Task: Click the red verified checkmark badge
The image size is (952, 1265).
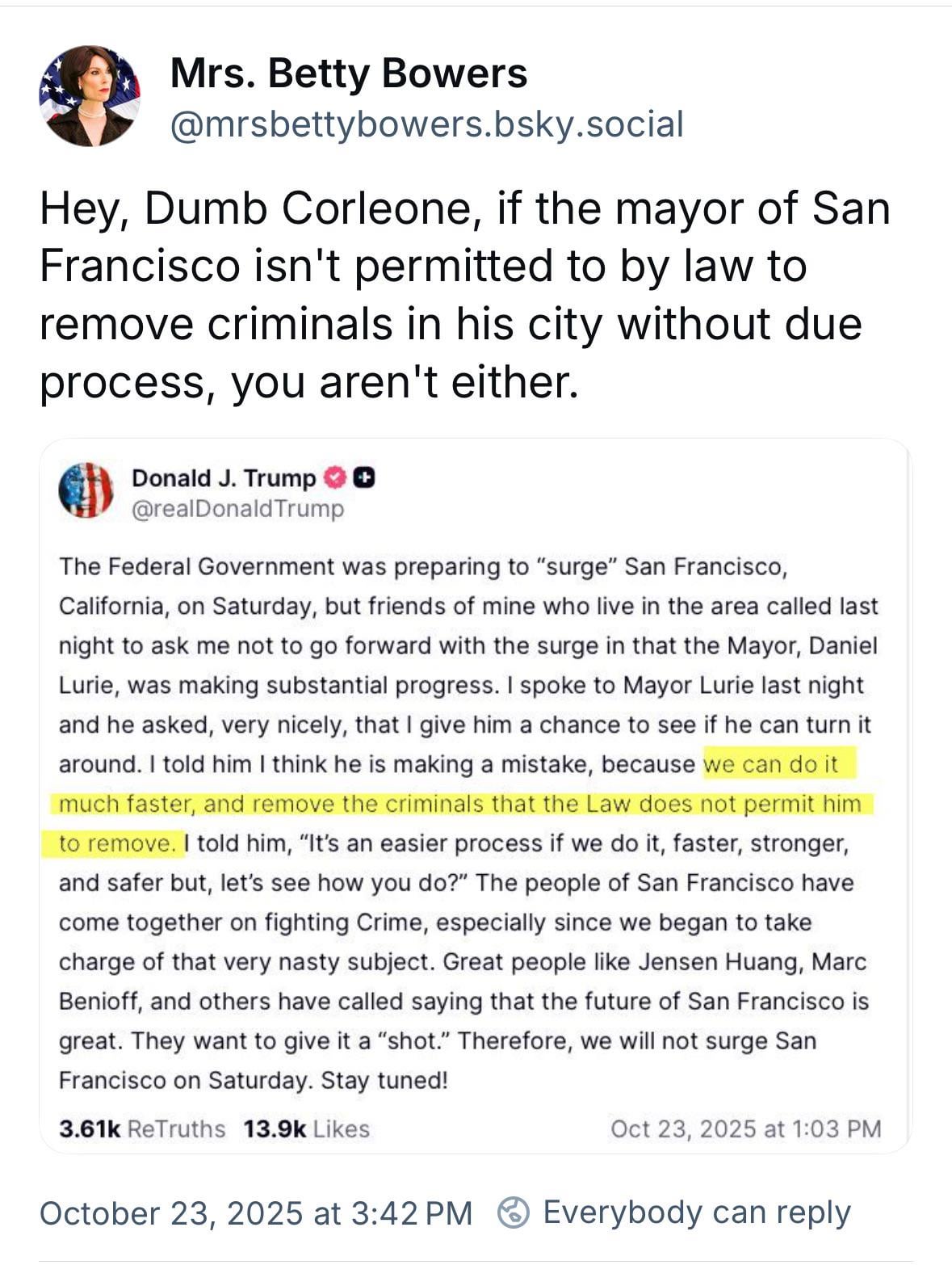Action: point(333,478)
